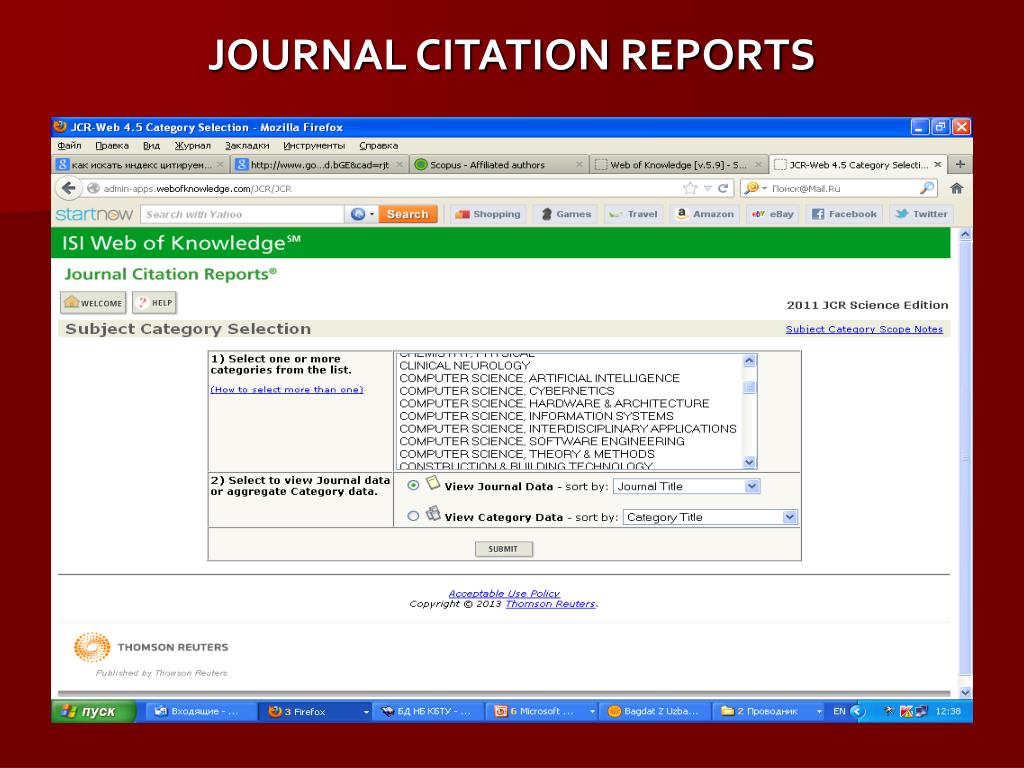Viewport: 1024px width, 768px height.
Task: Follow the Thomson Reuters copyright link
Action: pos(551,603)
